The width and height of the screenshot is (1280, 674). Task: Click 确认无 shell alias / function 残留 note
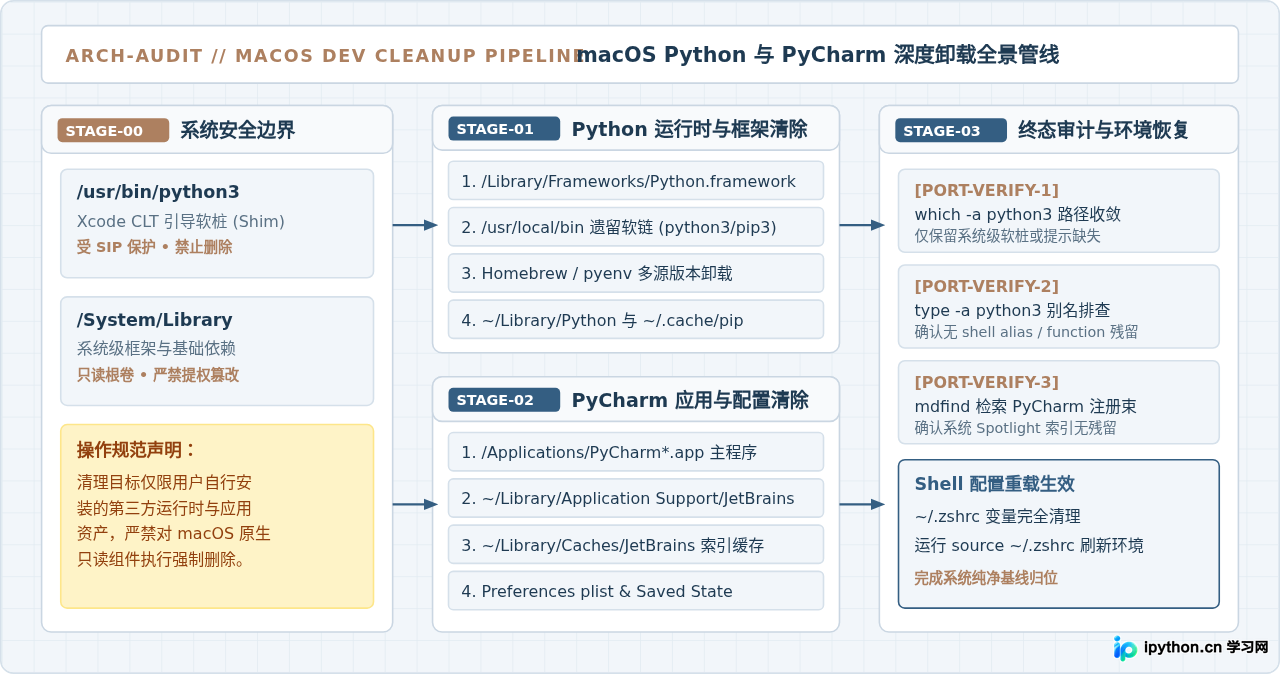(x=1026, y=332)
